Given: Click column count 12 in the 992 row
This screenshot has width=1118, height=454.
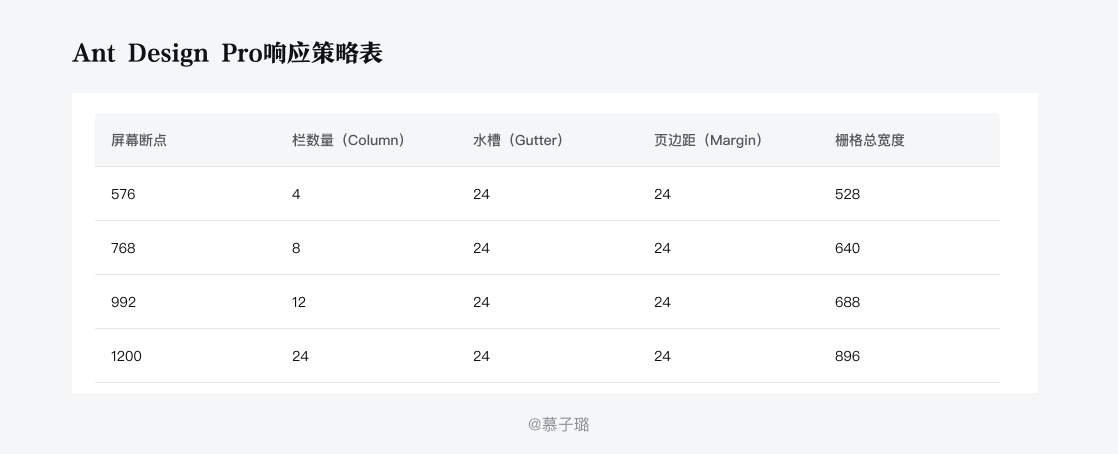Looking at the screenshot, I should [x=299, y=302].
